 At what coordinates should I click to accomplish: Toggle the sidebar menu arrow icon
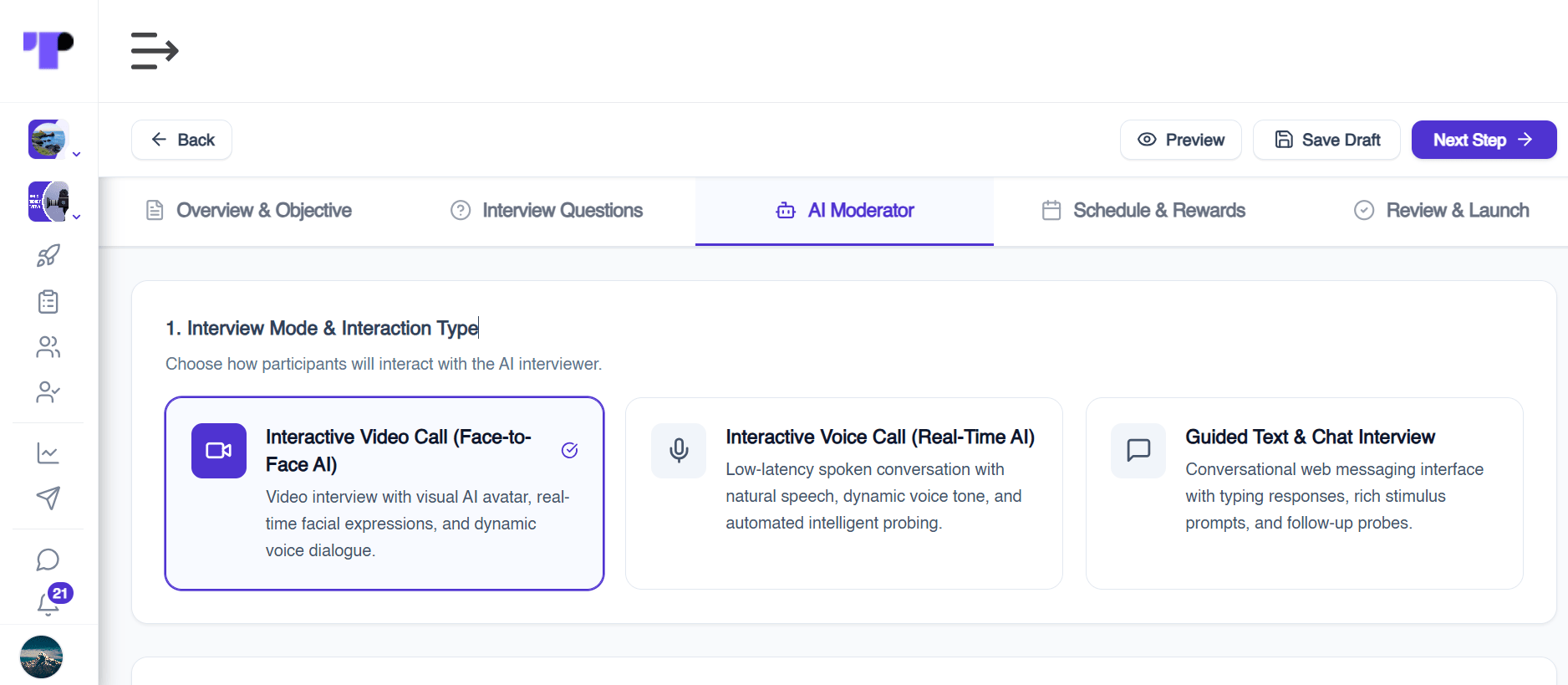pyautogui.click(x=155, y=51)
